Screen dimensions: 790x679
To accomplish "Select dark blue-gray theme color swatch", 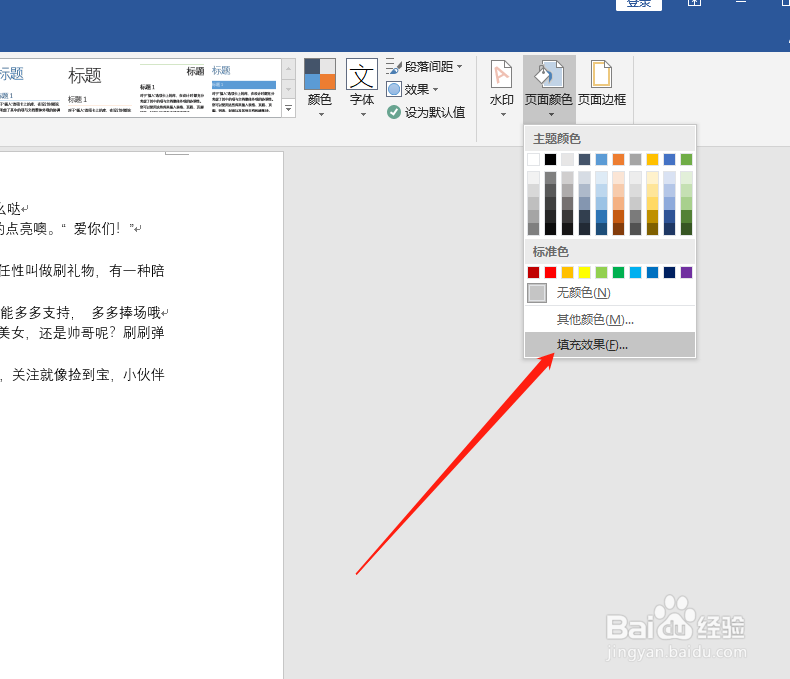I will pyautogui.click(x=584, y=160).
